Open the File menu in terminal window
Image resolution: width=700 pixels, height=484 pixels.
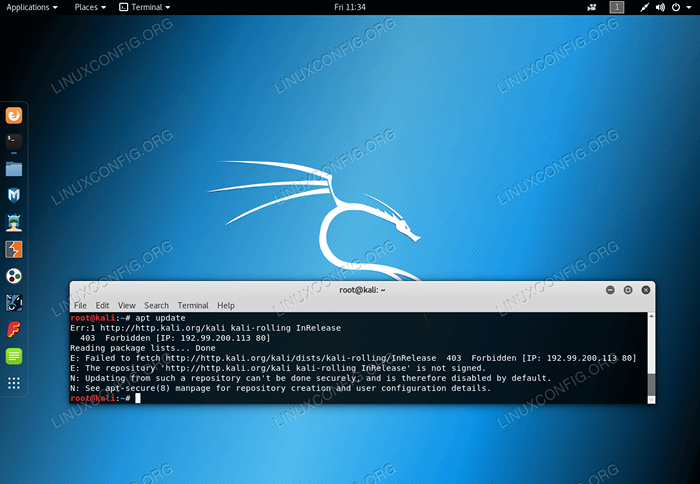coord(80,305)
